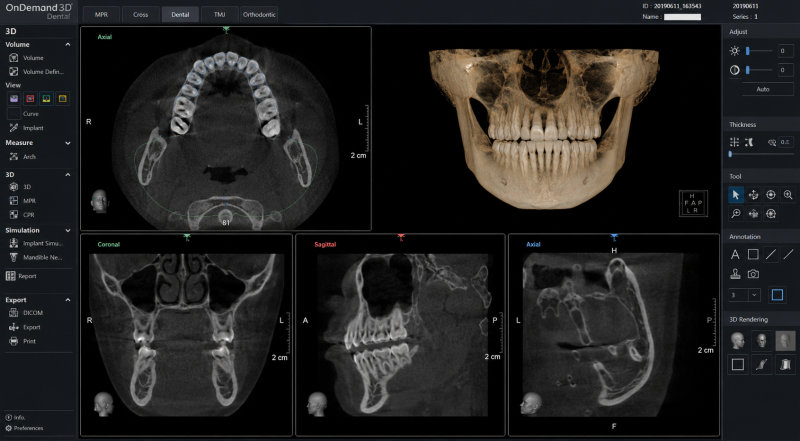Screen dimensions: 800x441
Task: Choose the gray soft-tissue rendering preset
Action: click(x=785, y=340)
